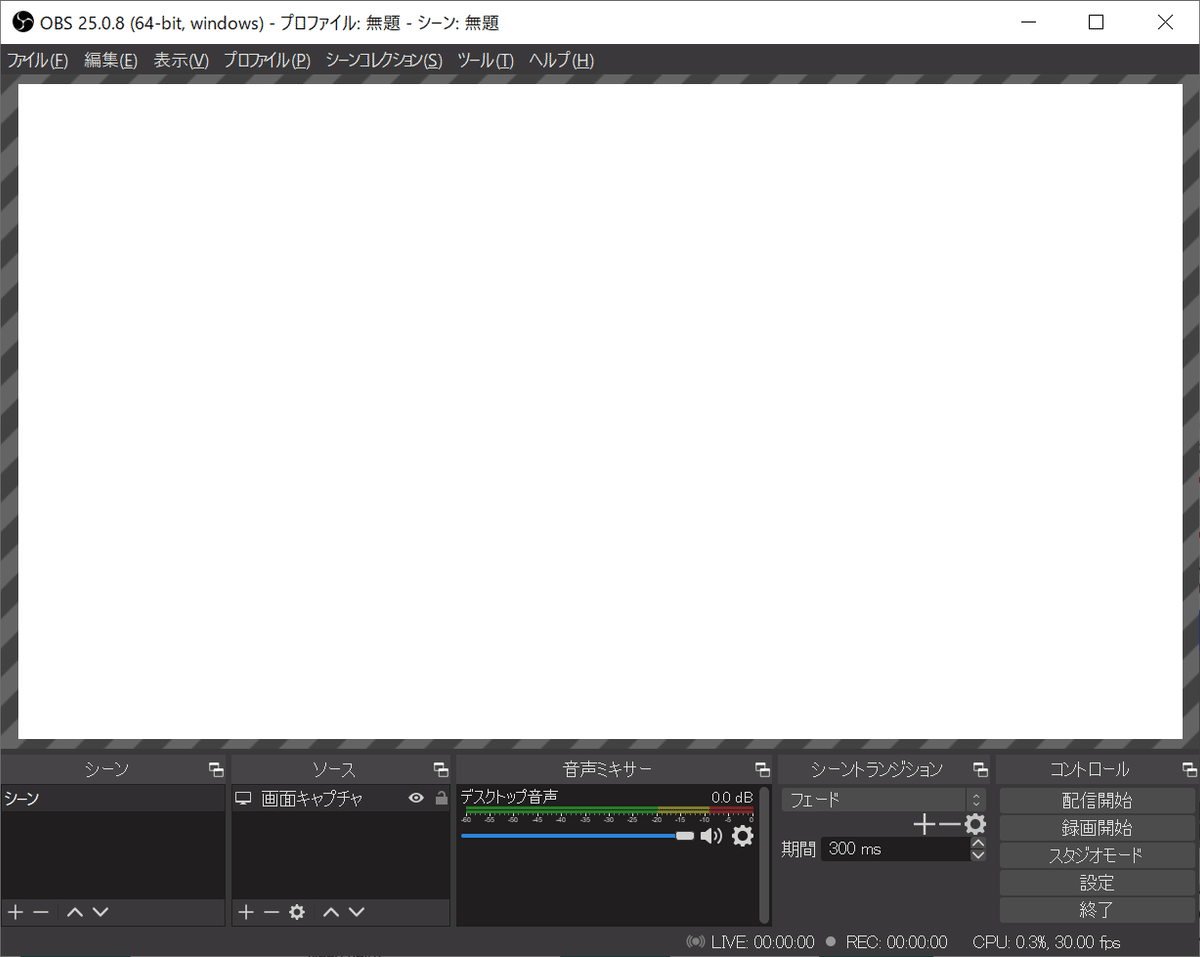Adjust デスクトップ音声 volume slider
The image size is (1200, 957).
[577, 835]
